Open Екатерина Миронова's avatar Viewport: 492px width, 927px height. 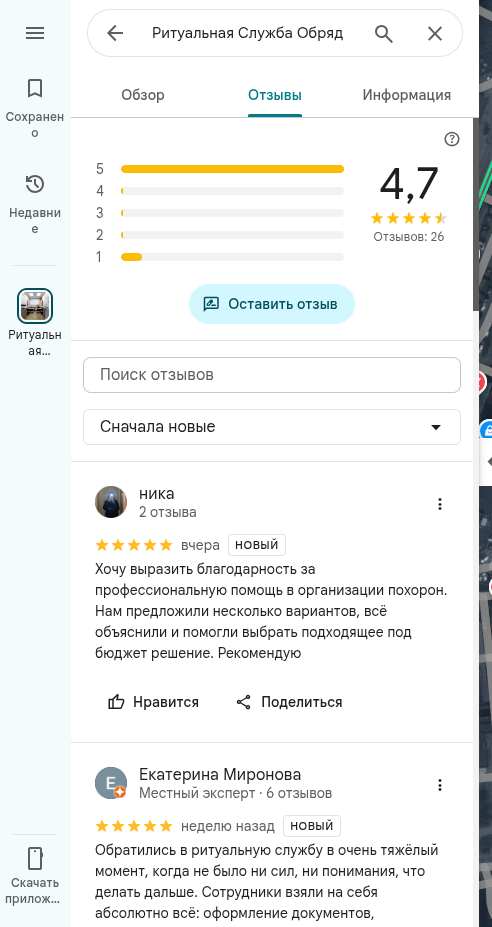click(111, 783)
